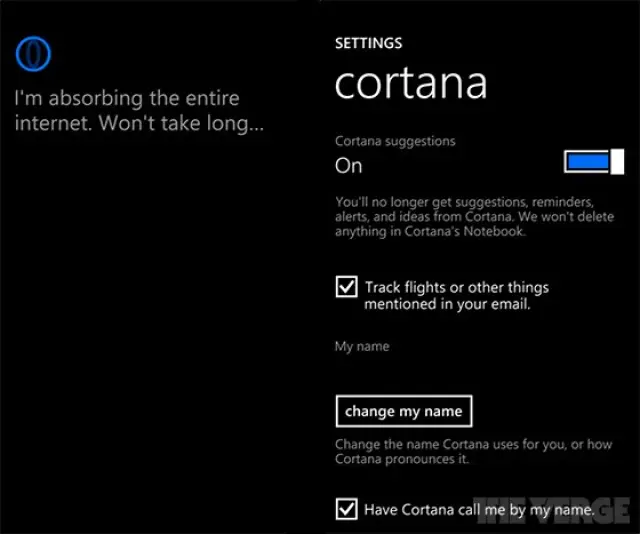
Task: Click the blue filled area of switch
Action: [x=586, y=162]
